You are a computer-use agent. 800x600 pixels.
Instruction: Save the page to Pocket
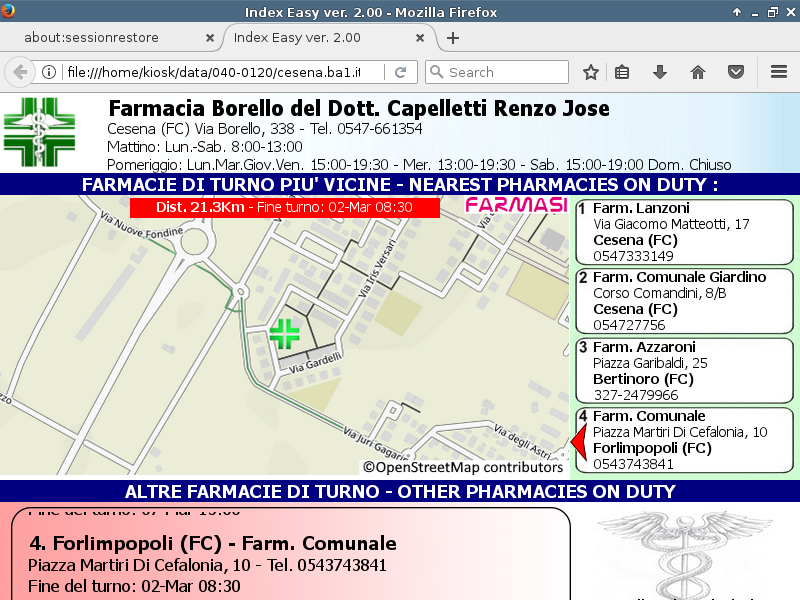click(735, 72)
